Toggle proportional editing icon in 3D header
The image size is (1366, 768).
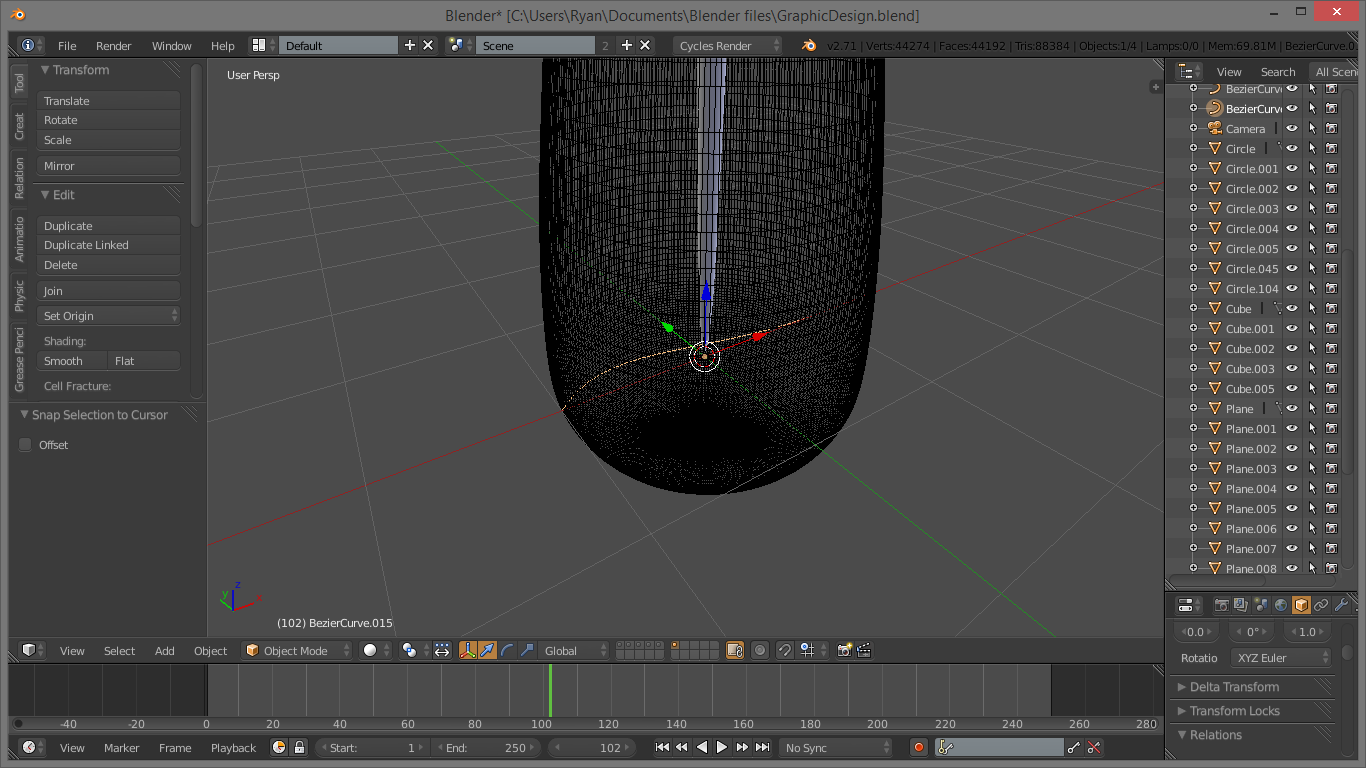(760, 650)
